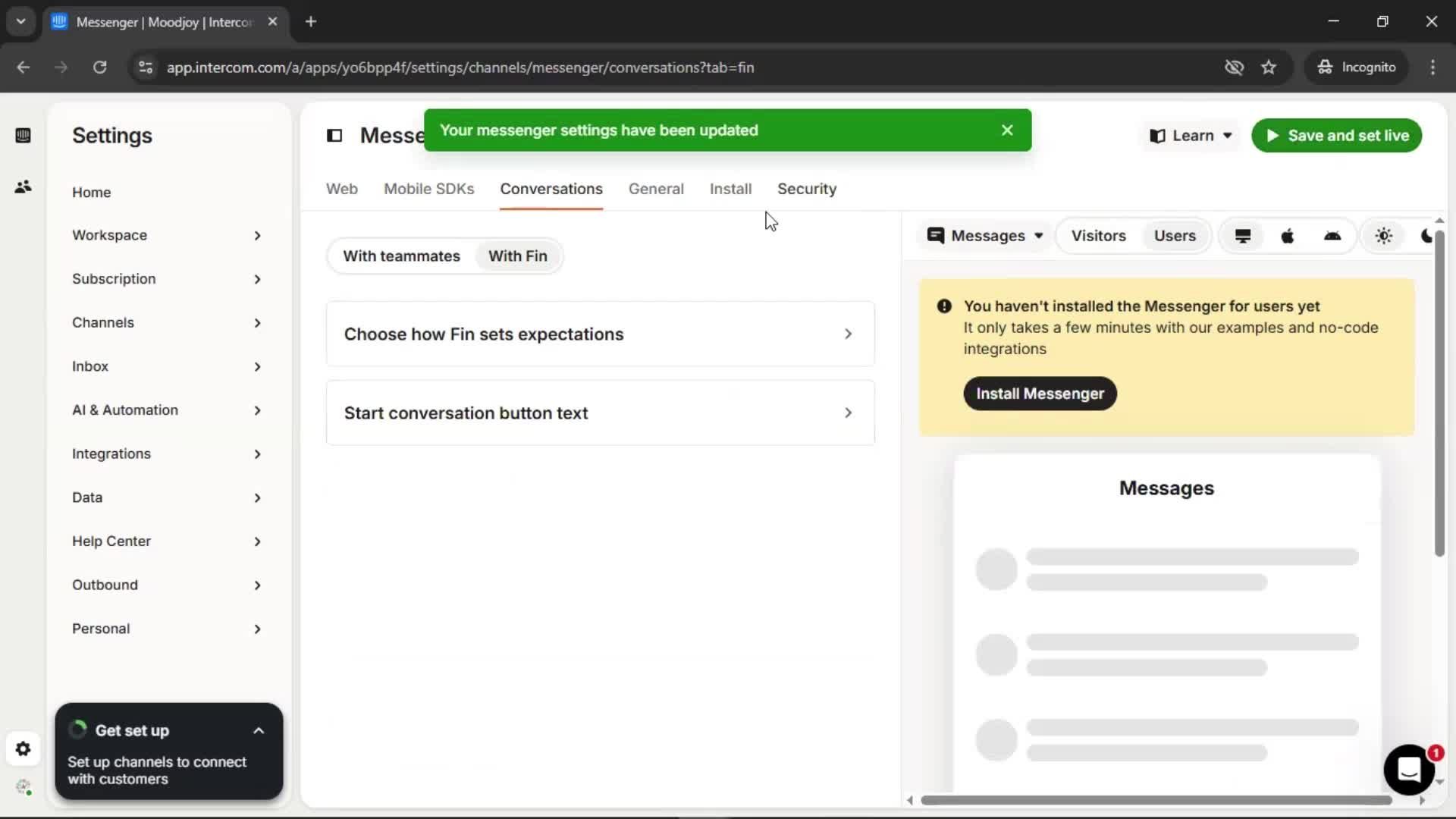Screen dimensions: 1456x819
Task: Open the Inbox icon in left rail
Action: 23,136
